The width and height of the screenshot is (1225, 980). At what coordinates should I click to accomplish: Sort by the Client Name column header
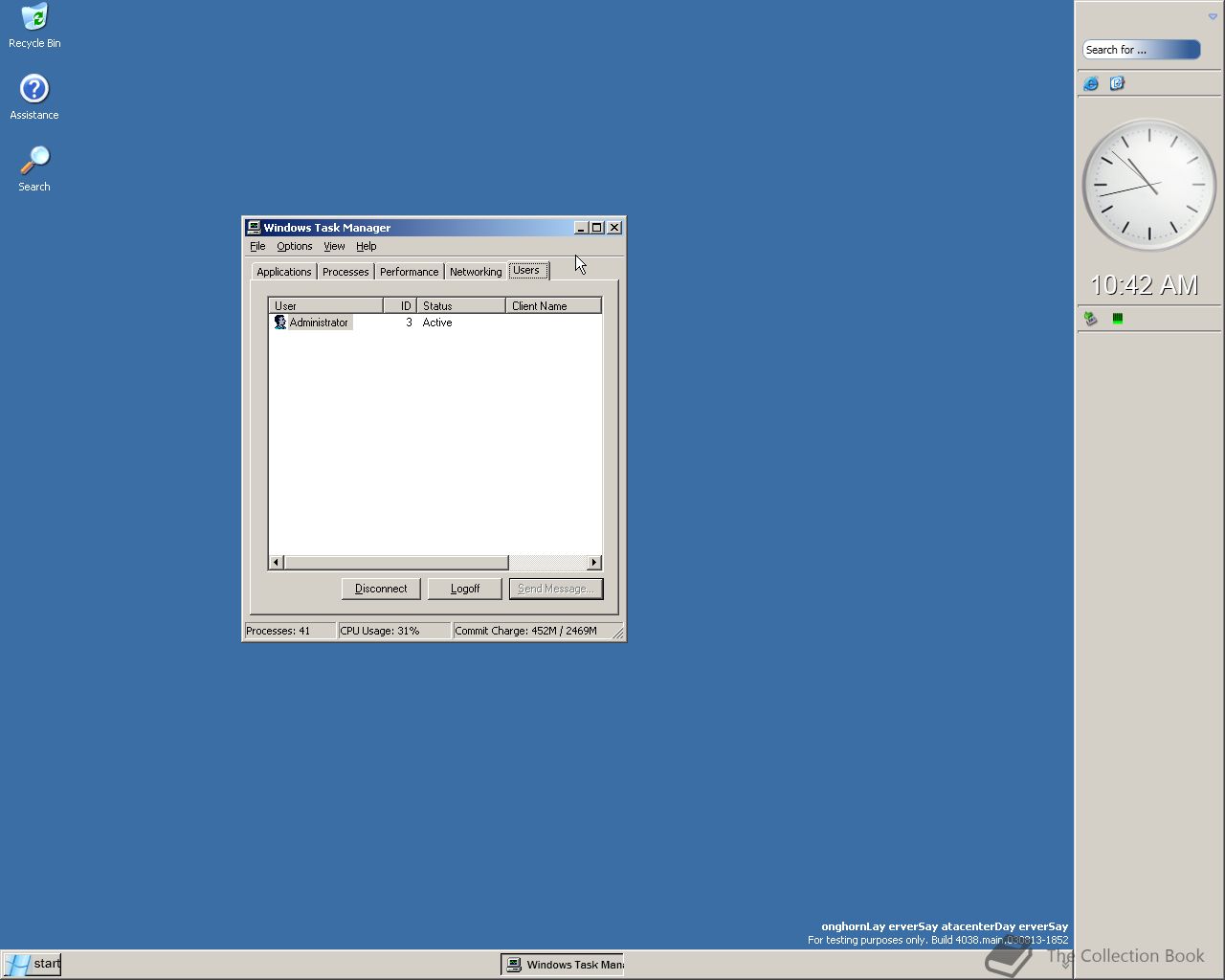click(553, 305)
